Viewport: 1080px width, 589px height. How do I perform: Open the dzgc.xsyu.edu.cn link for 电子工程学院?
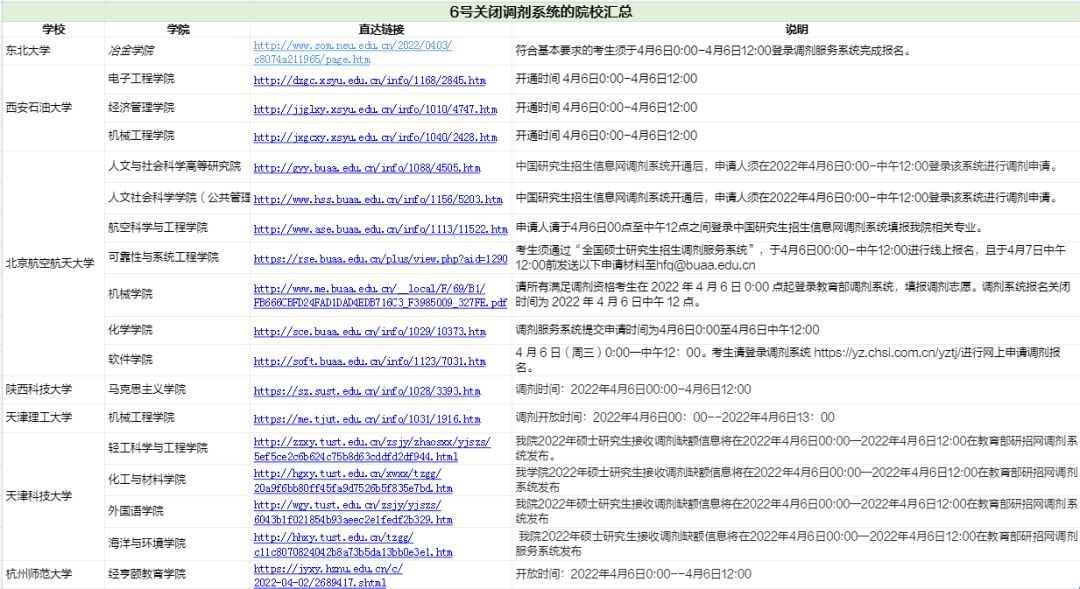click(x=369, y=81)
